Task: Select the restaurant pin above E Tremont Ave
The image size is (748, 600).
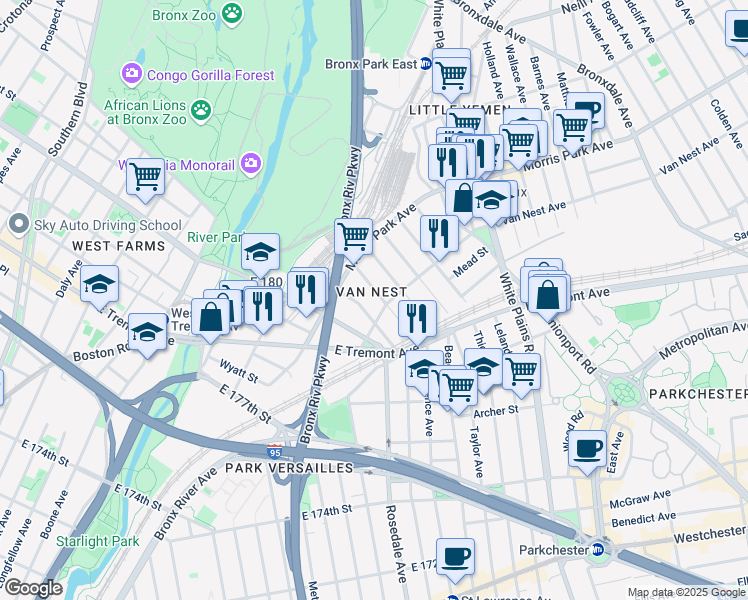Action: pos(417,322)
